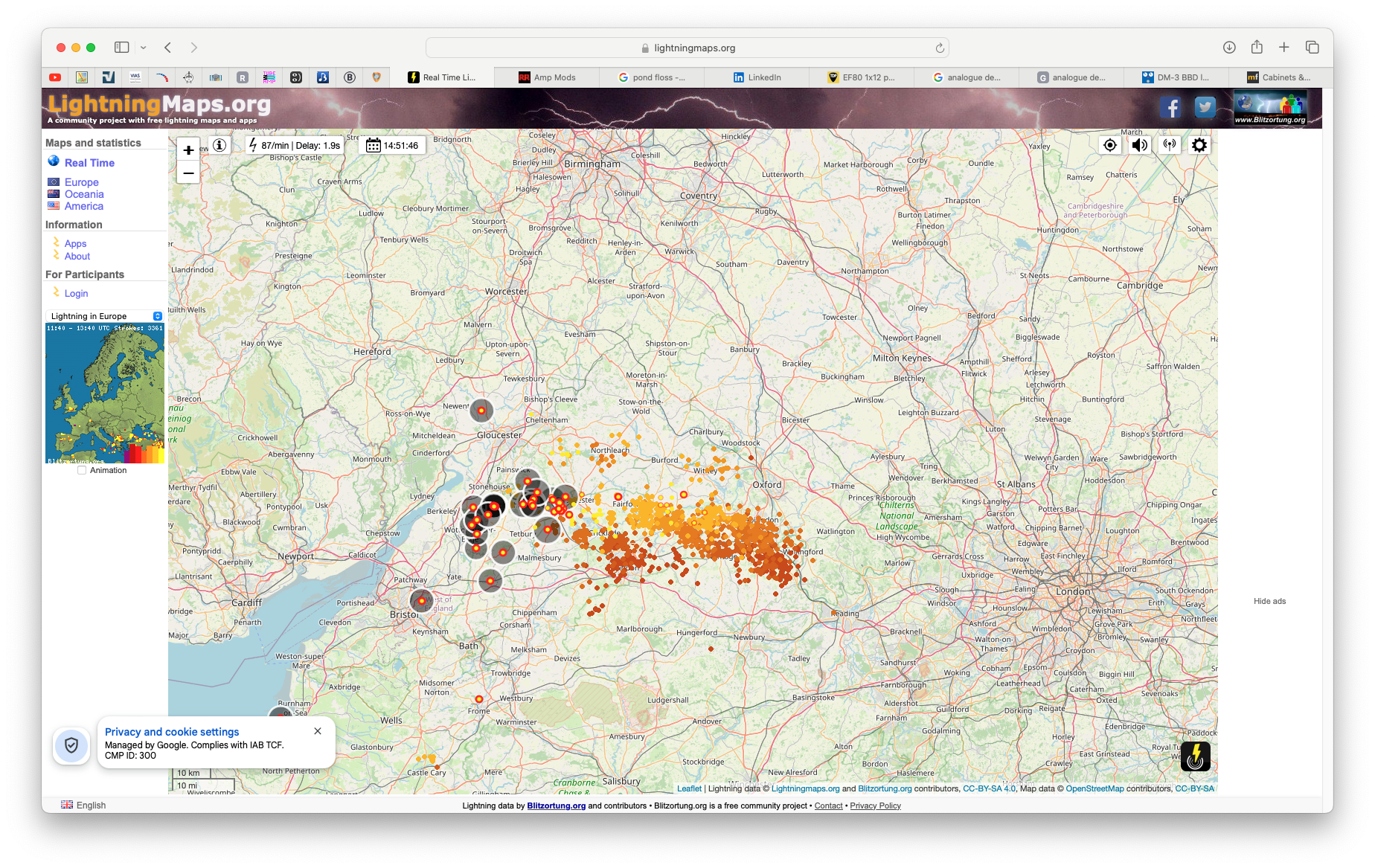
Task: Switch to the Amp Mods tab
Action: 548,77
